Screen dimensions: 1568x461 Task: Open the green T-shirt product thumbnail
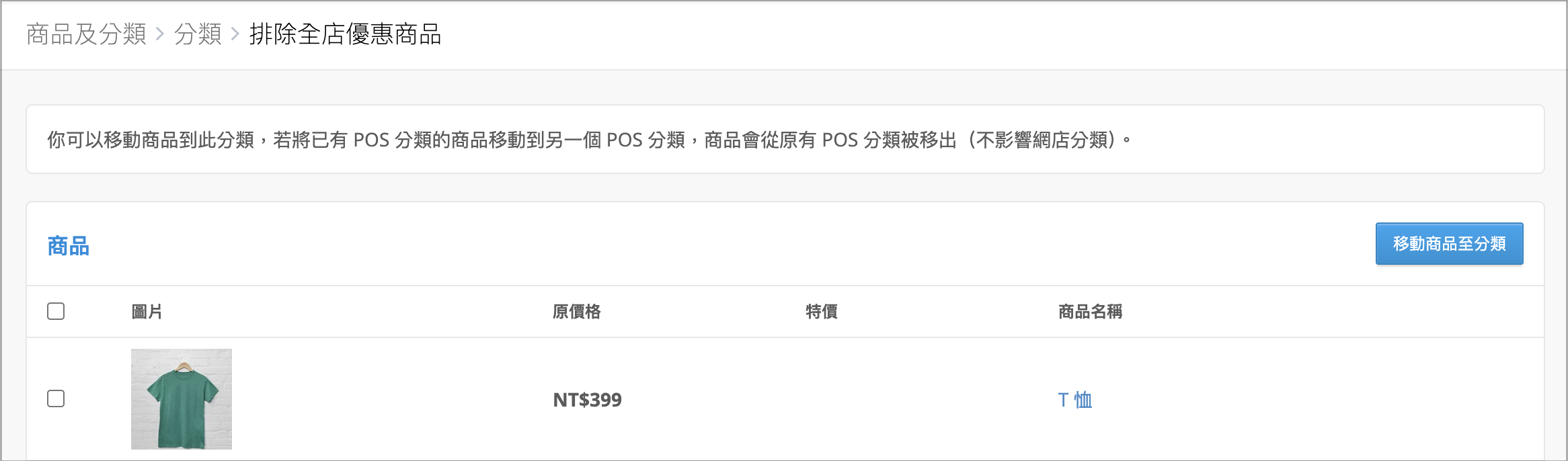click(x=182, y=399)
